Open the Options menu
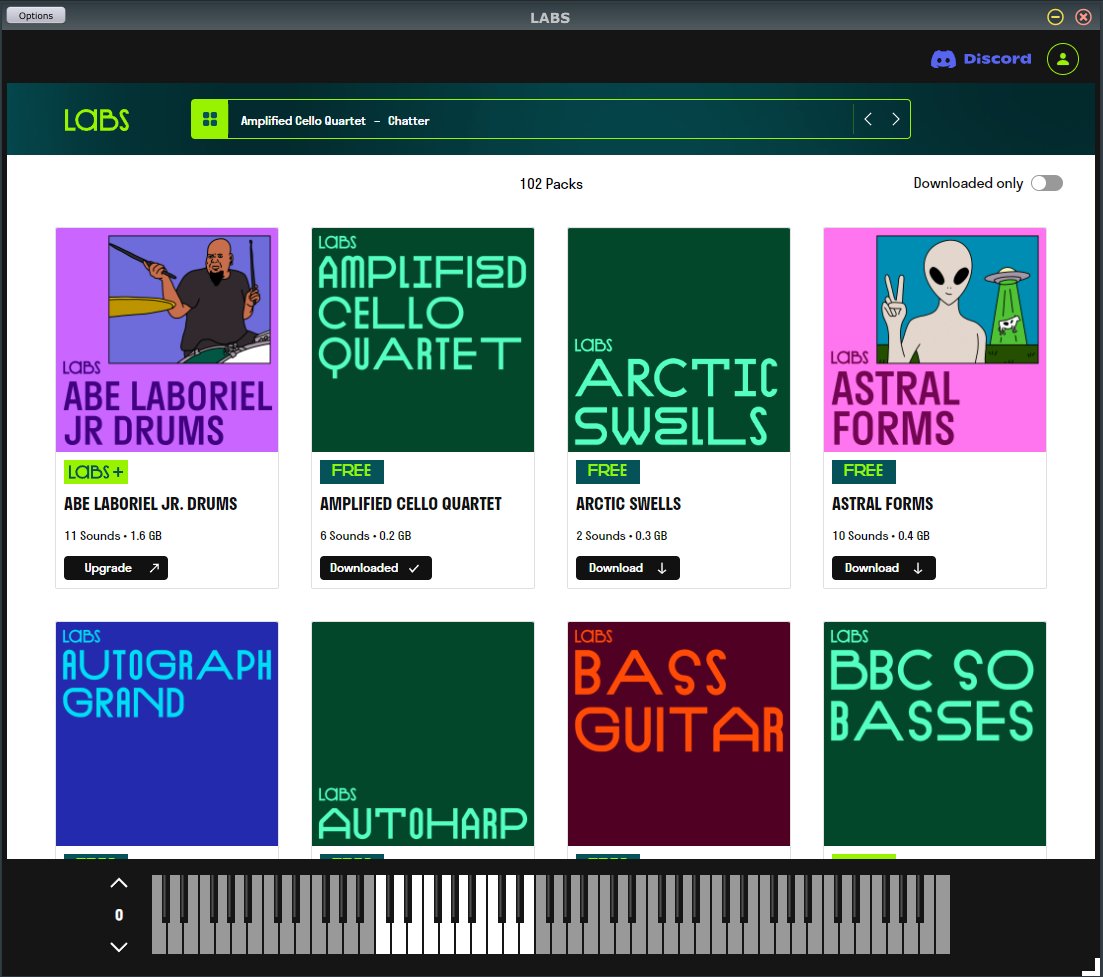This screenshot has width=1103, height=977. coord(36,15)
